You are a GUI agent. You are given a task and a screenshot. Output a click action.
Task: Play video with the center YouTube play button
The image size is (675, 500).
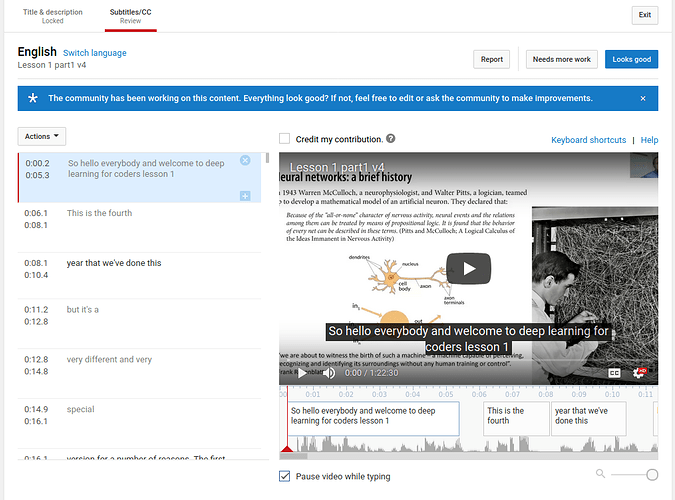(468, 268)
